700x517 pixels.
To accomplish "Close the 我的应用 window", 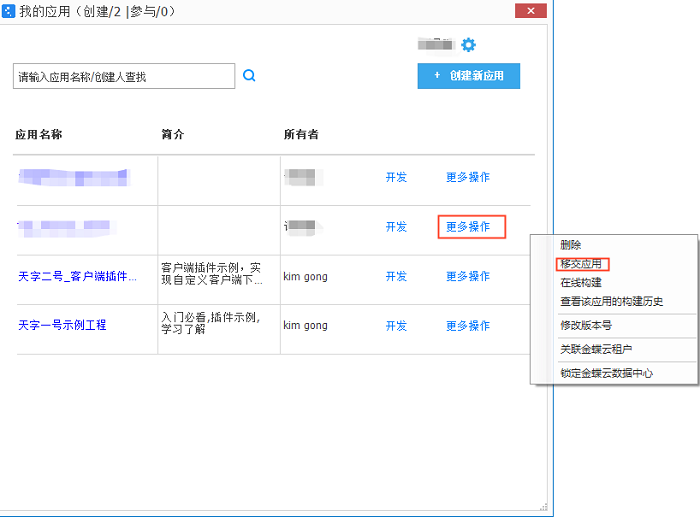I will (530, 11).
